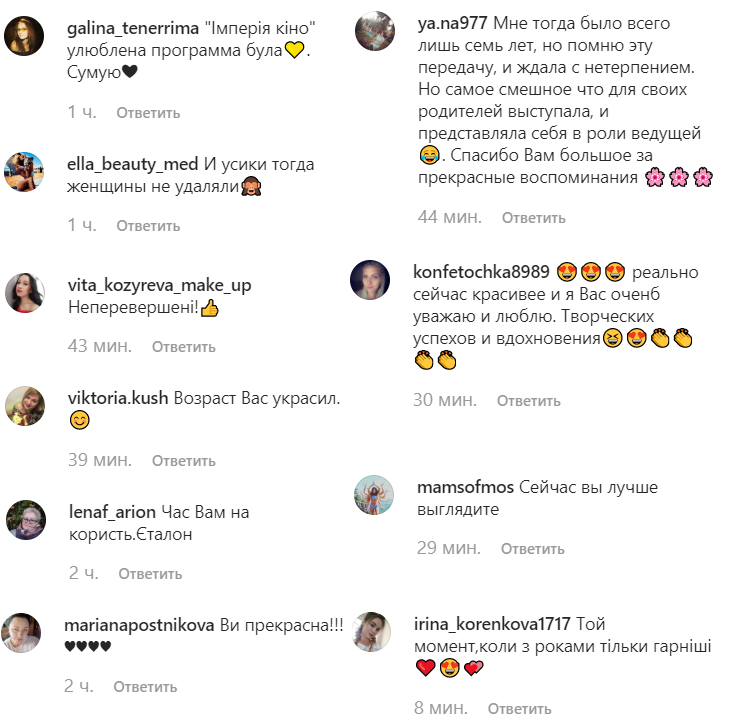Click mamsofmos profile avatar
The image size is (737, 728).
point(374,495)
